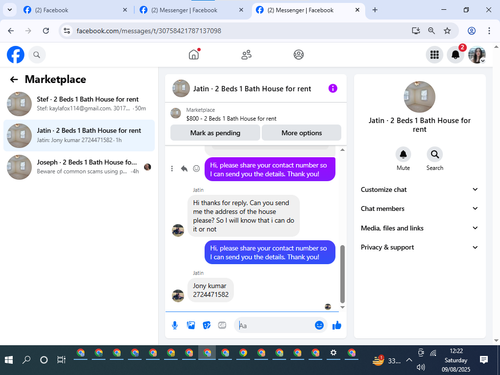The height and width of the screenshot is (375, 500).
Task: Open the Chrome profile icon
Action: coord(471,31)
